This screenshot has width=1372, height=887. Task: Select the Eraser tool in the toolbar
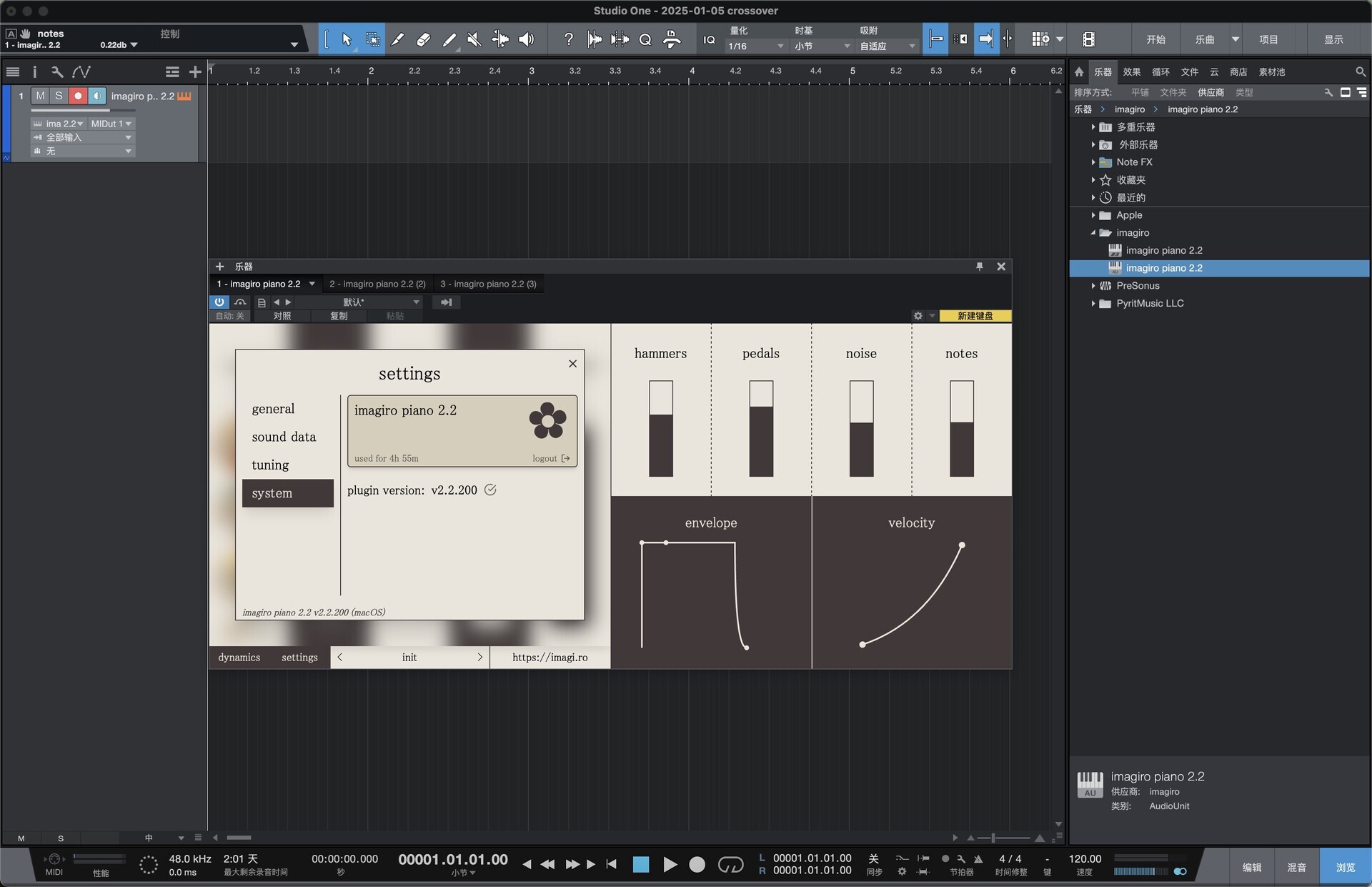(x=423, y=39)
